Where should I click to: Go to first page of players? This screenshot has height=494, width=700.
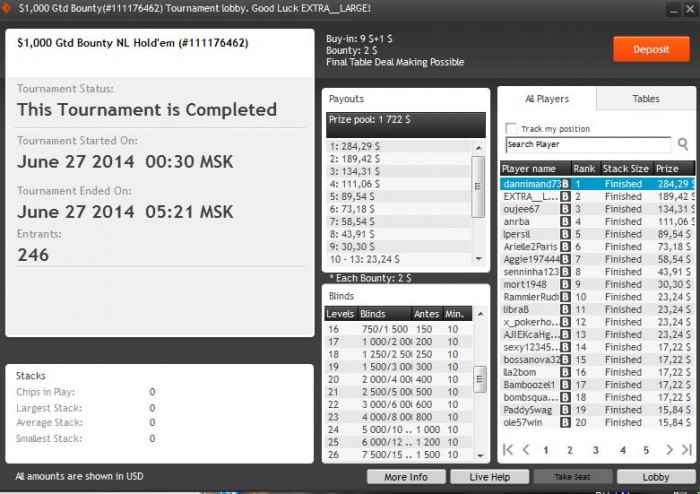click(x=508, y=450)
